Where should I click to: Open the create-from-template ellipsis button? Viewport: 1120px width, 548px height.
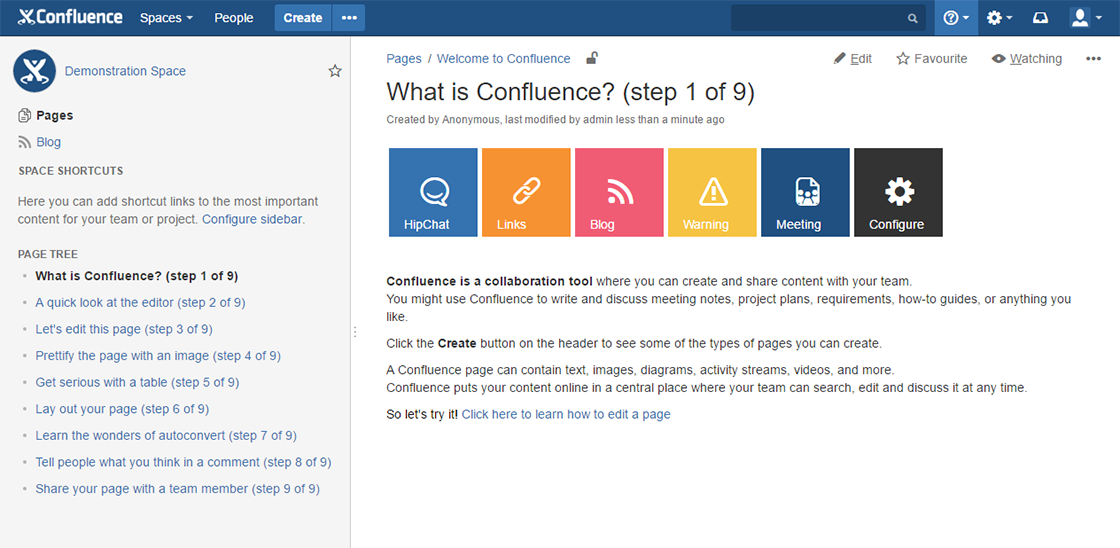[x=349, y=18]
